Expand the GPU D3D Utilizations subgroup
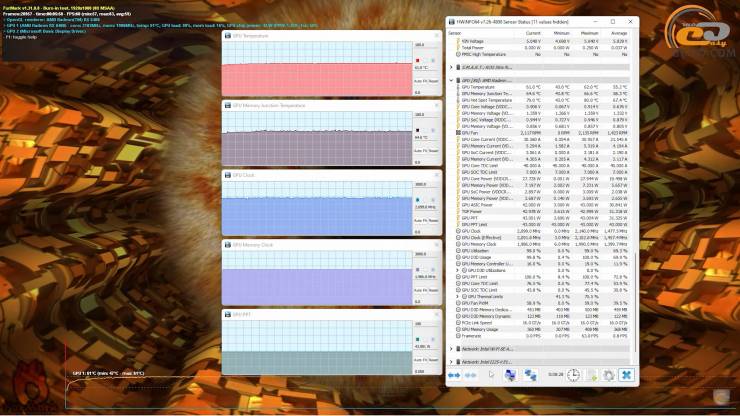The width and height of the screenshot is (740, 416). tap(458, 271)
